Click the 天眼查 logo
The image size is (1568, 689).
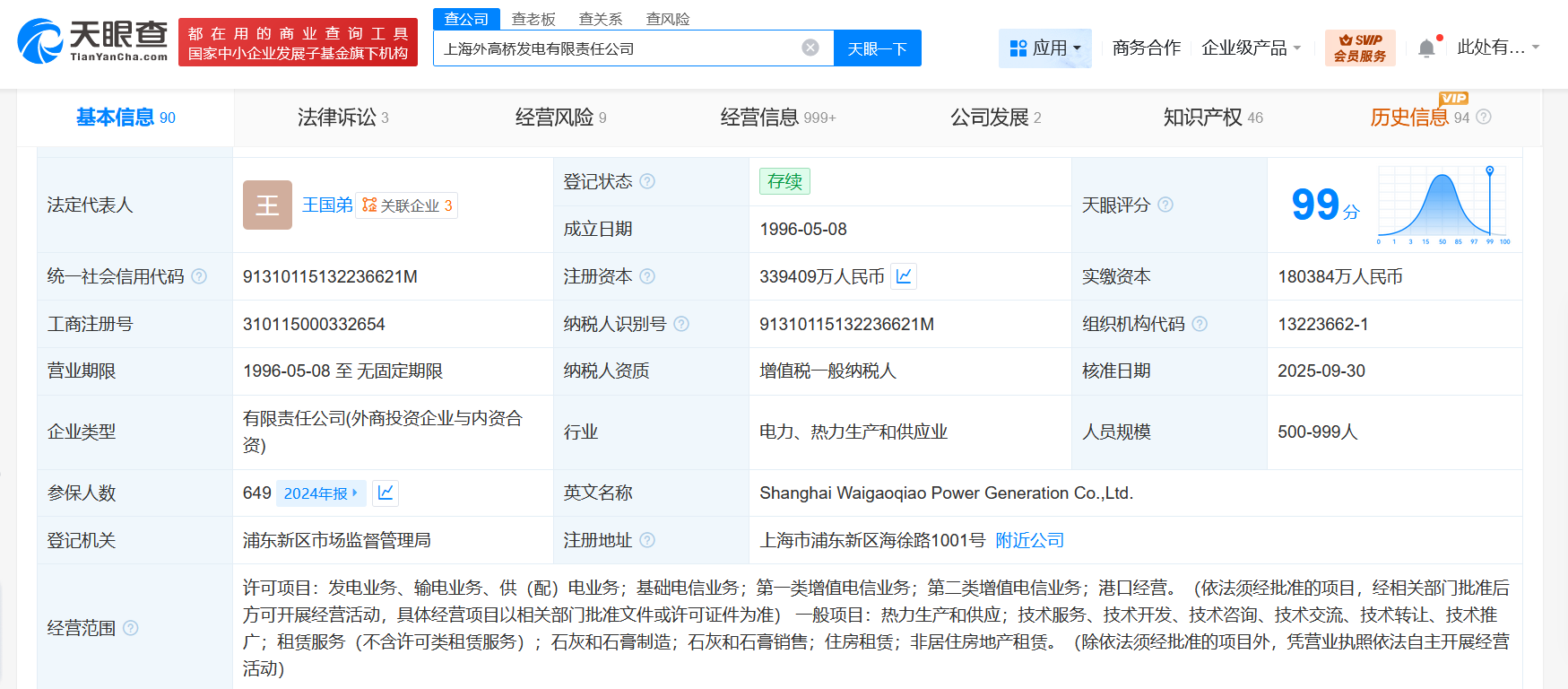point(92,41)
